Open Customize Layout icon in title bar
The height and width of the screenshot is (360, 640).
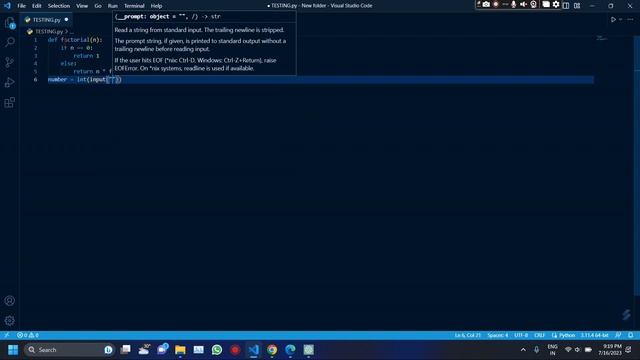577,6
